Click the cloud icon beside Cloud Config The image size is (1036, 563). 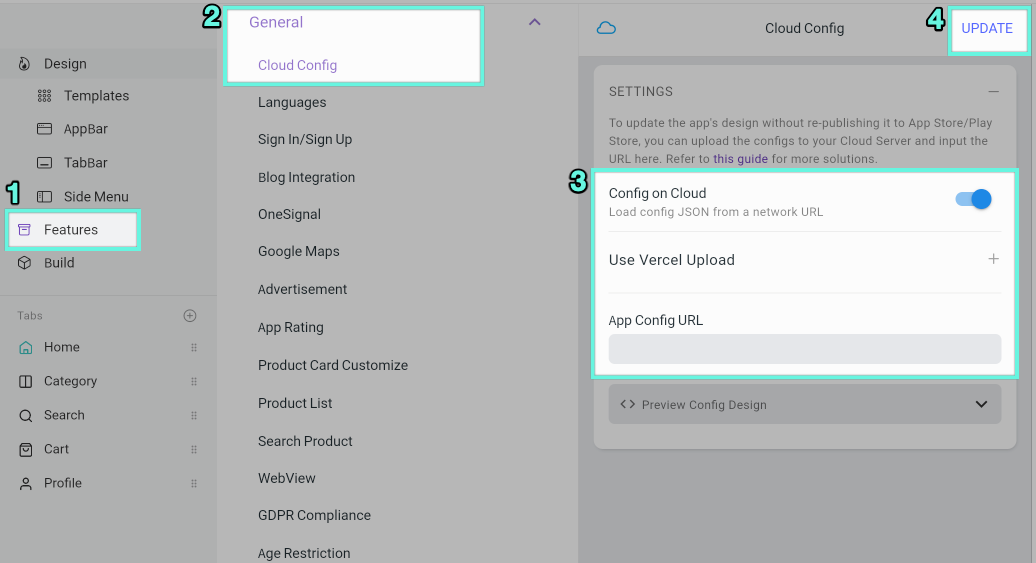point(606,28)
